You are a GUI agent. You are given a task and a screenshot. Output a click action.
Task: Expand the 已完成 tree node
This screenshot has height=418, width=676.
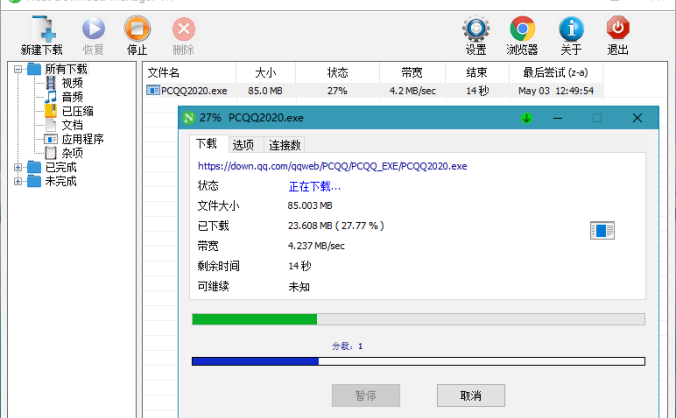tap(18, 167)
